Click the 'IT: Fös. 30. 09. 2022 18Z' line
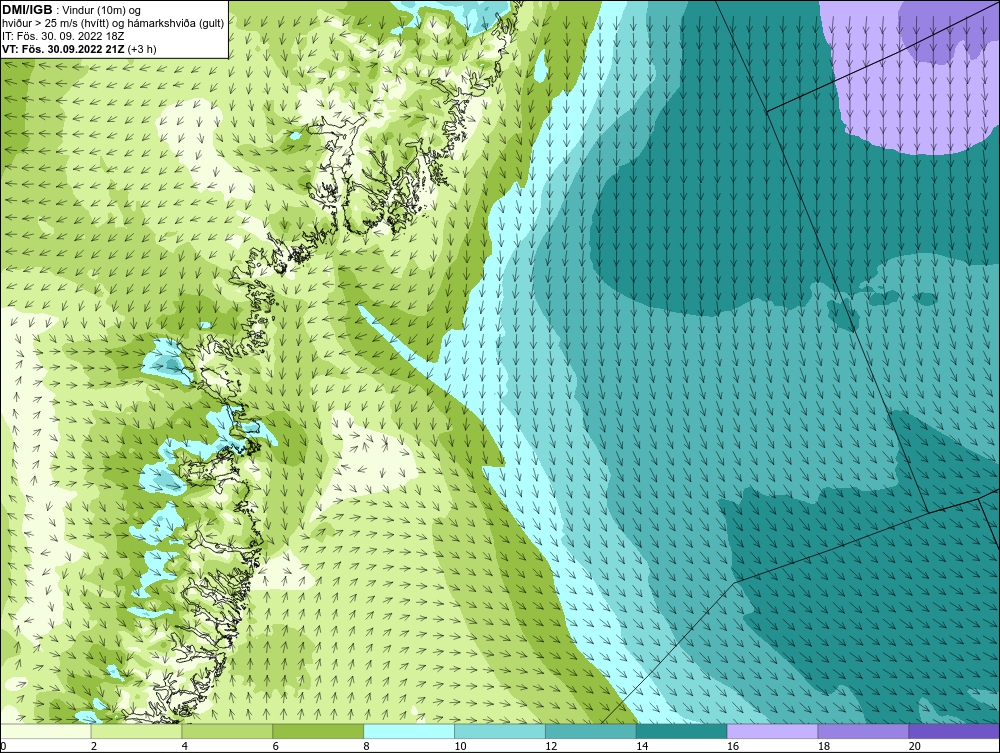Screen dimensions: 1000x753 (63, 36)
